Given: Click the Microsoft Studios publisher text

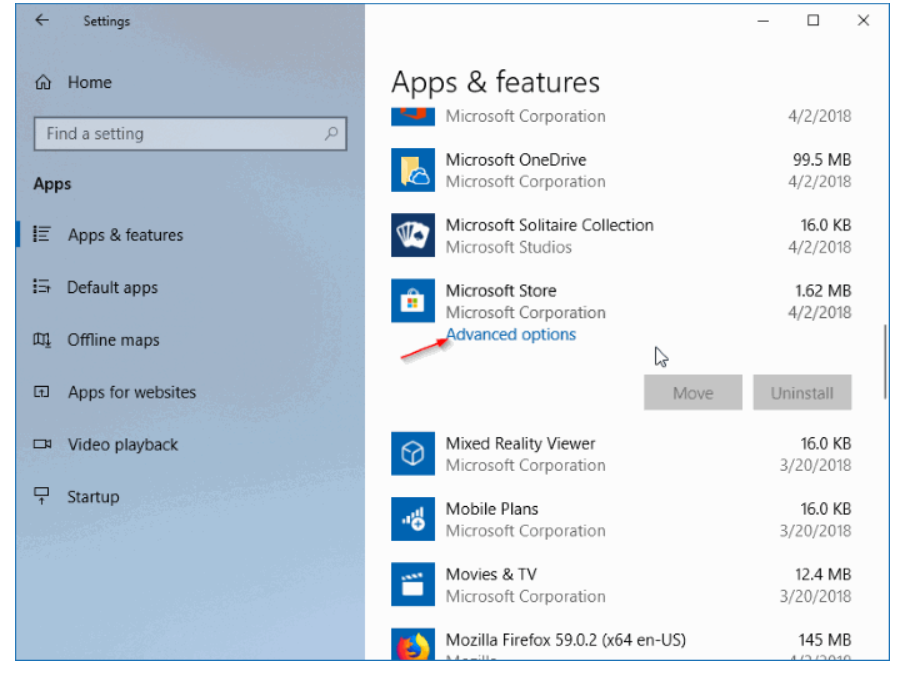Looking at the screenshot, I should click(508, 248).
